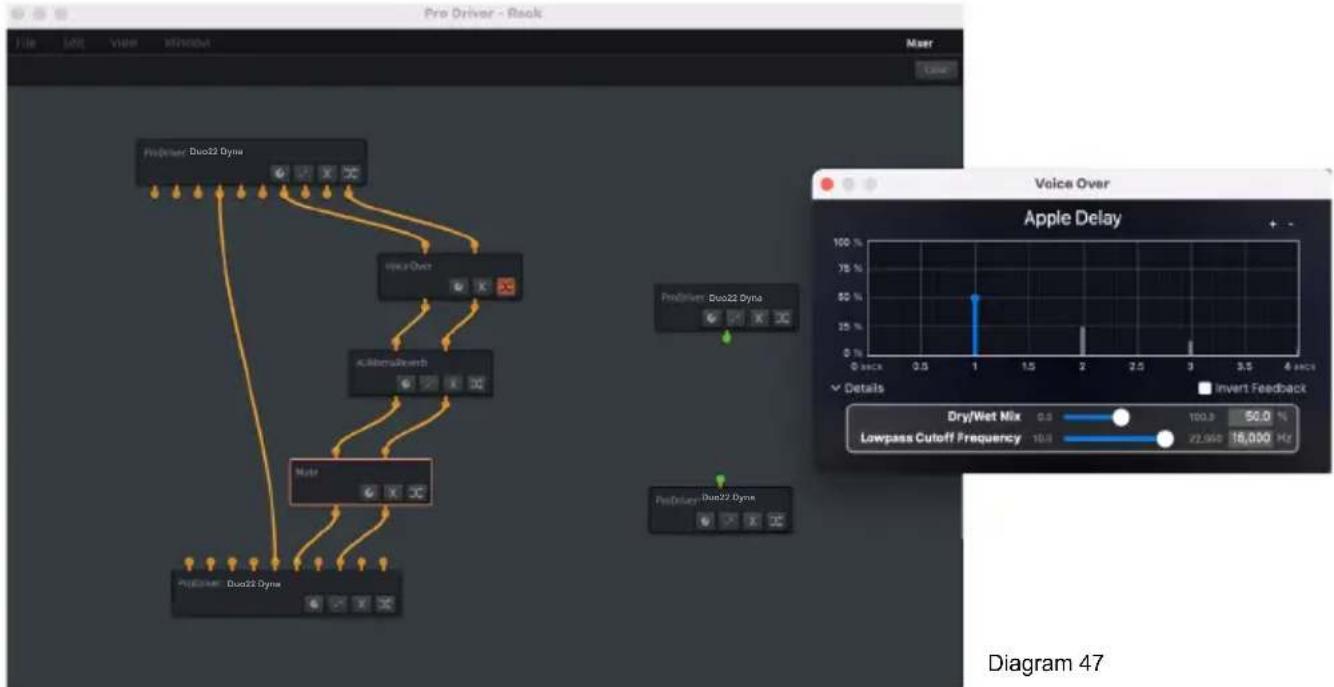1334x687 pixels.
Task: Click X icon on top Duo22 Dyna node
Action: 328,173
